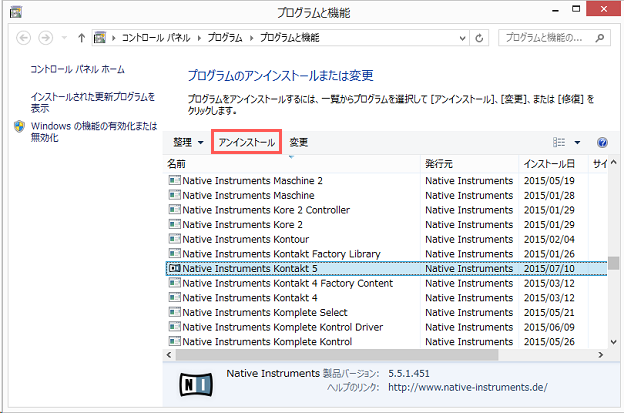This screenshot has height=413, width=624.
Task: Sort by the 名前 column header
Action: 292,164
